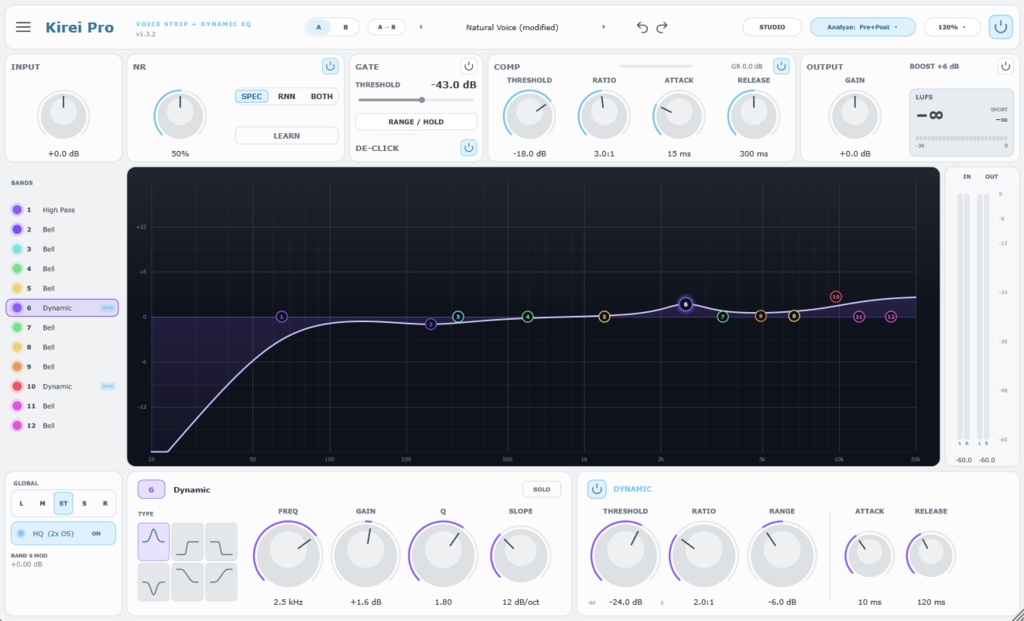
Task: Click the OUTPUT GAIN knob
Action: click(854, 116)
